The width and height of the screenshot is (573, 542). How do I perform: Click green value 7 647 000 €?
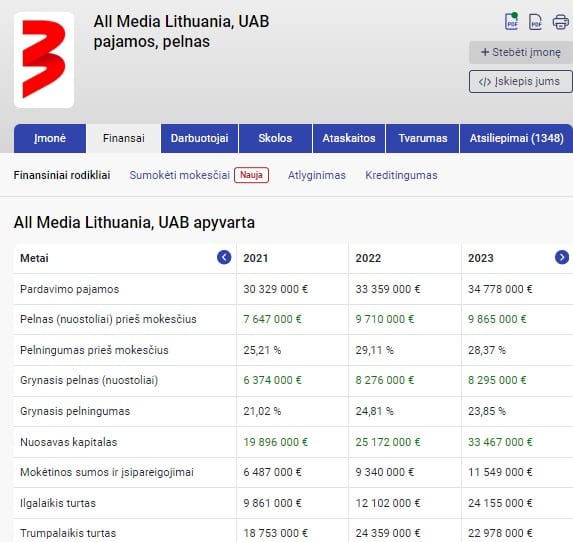(273, 319)
